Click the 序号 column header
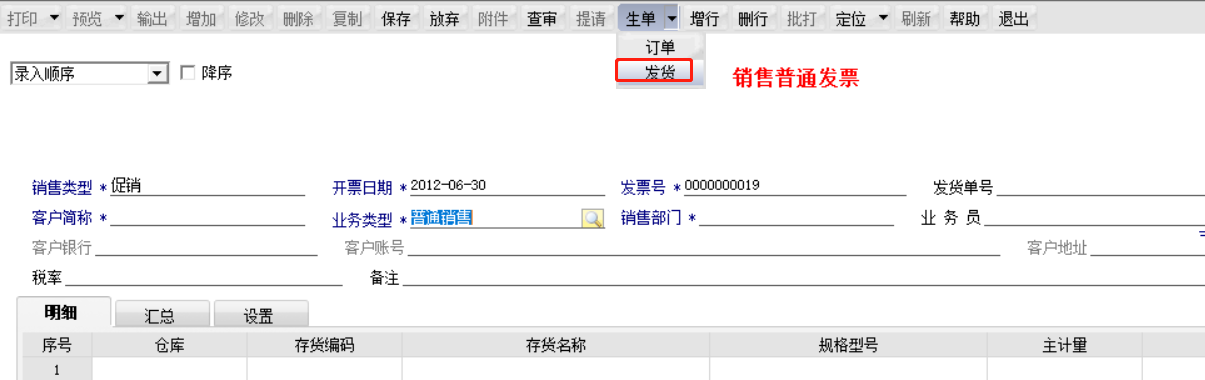1205x380 pixels. pos(57,345)
